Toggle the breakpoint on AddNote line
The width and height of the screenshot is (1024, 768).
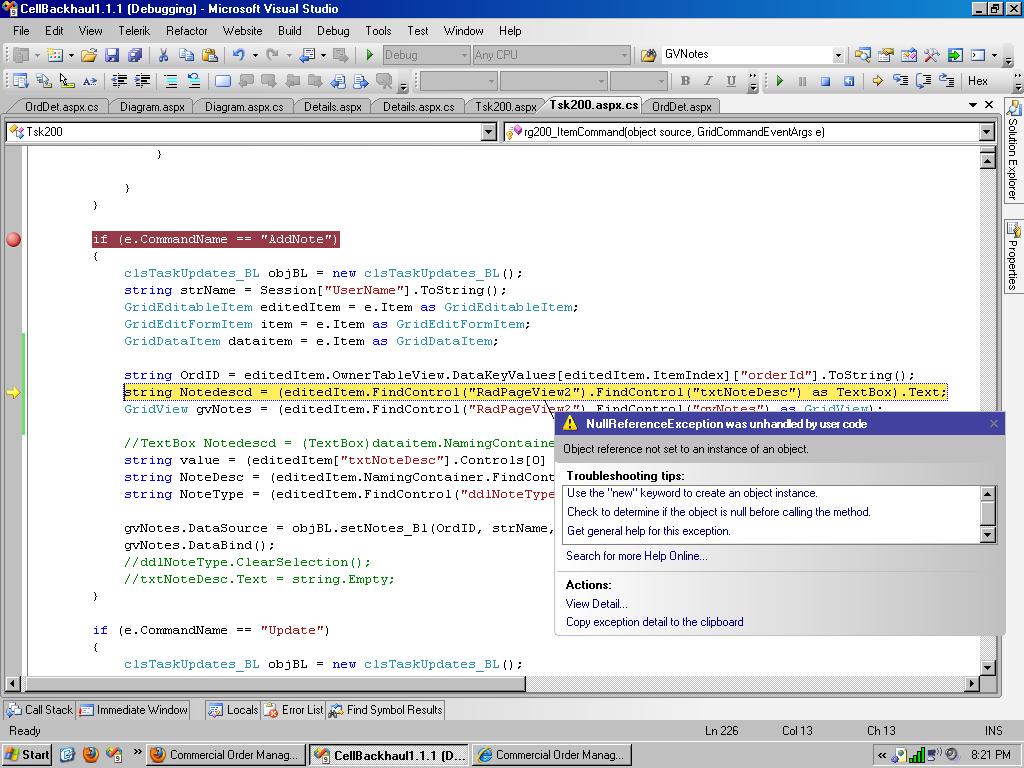tap(13, 239)
